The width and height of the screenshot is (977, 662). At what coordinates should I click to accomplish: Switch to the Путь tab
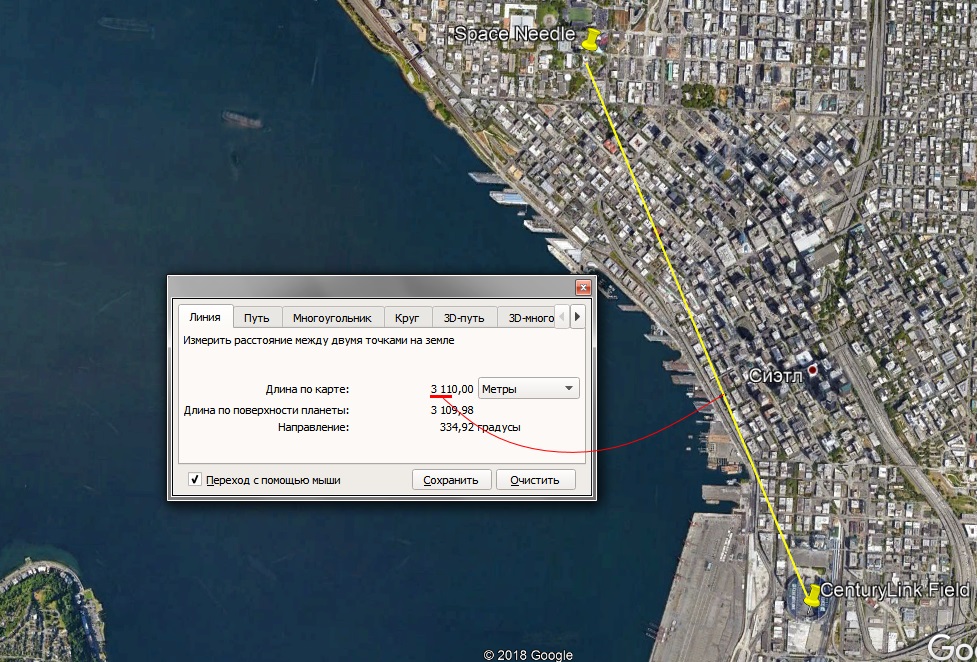(257, 318)
